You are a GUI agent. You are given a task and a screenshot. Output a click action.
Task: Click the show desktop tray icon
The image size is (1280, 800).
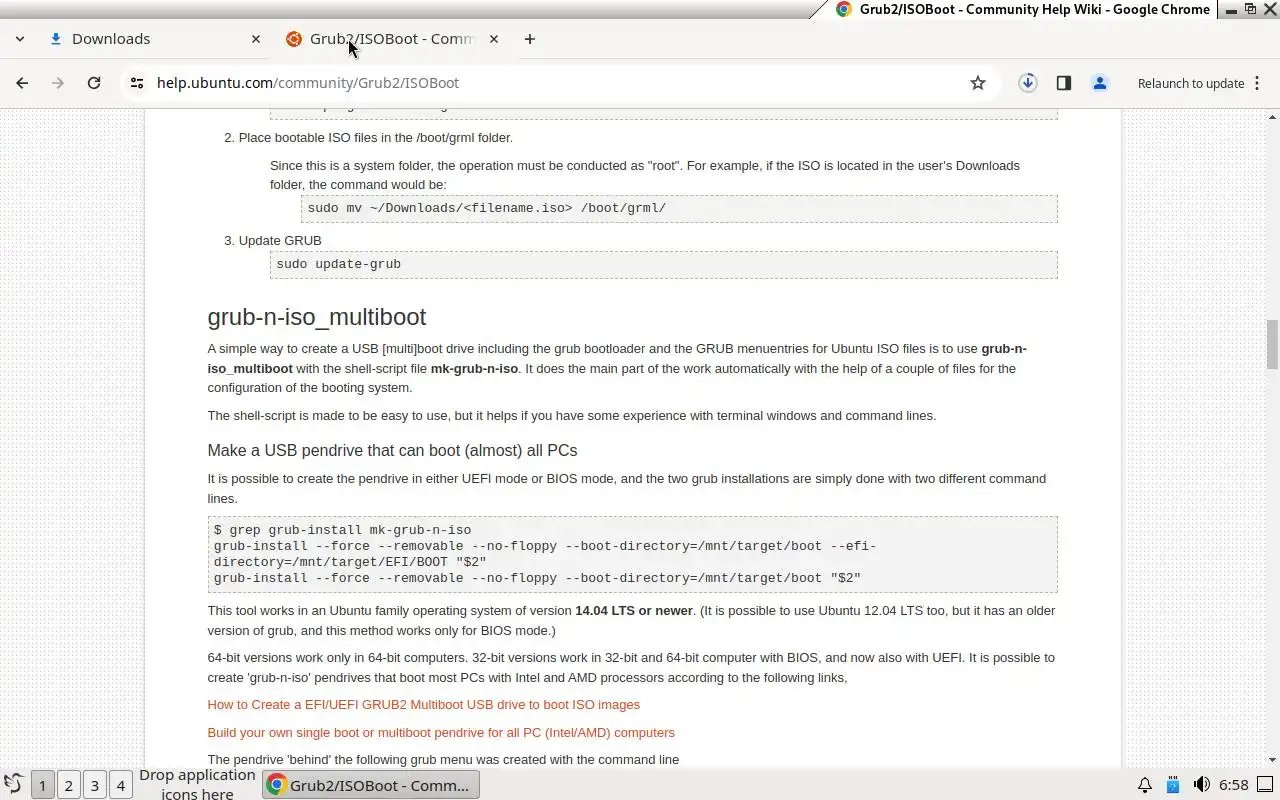[1266, 785]
